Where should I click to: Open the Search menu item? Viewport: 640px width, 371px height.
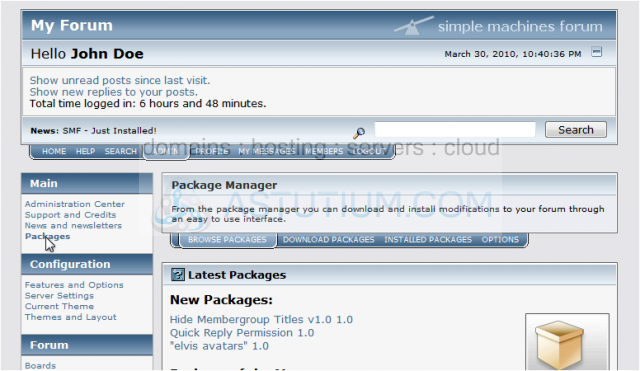(120, 151)
